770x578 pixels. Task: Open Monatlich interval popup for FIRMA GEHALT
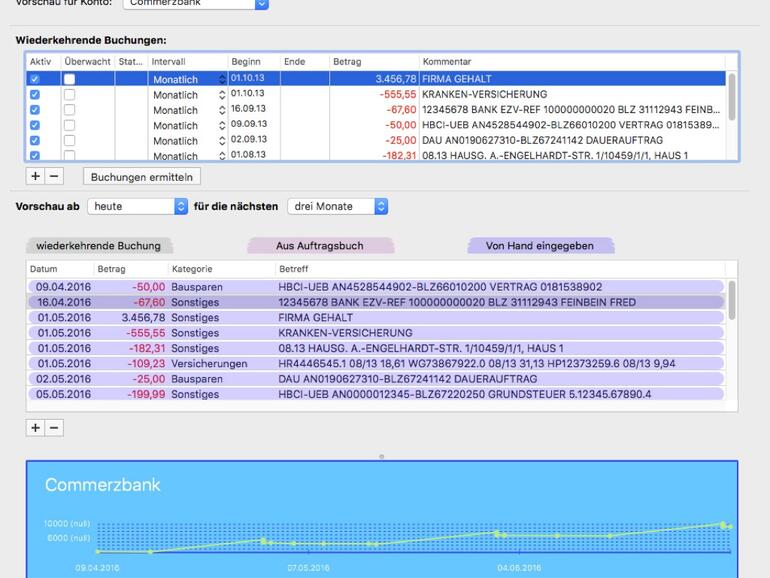click(x=222, y=79)
